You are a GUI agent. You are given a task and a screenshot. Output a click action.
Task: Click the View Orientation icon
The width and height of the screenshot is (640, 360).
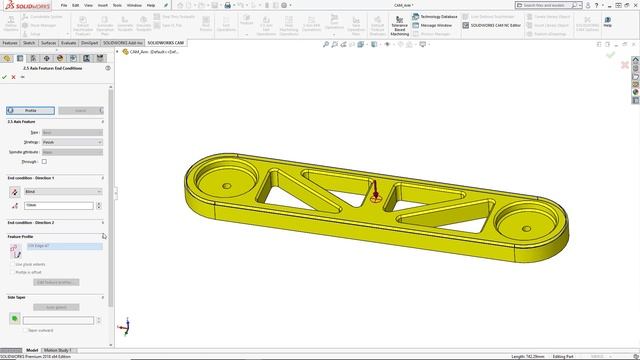(x=361, y=44)
